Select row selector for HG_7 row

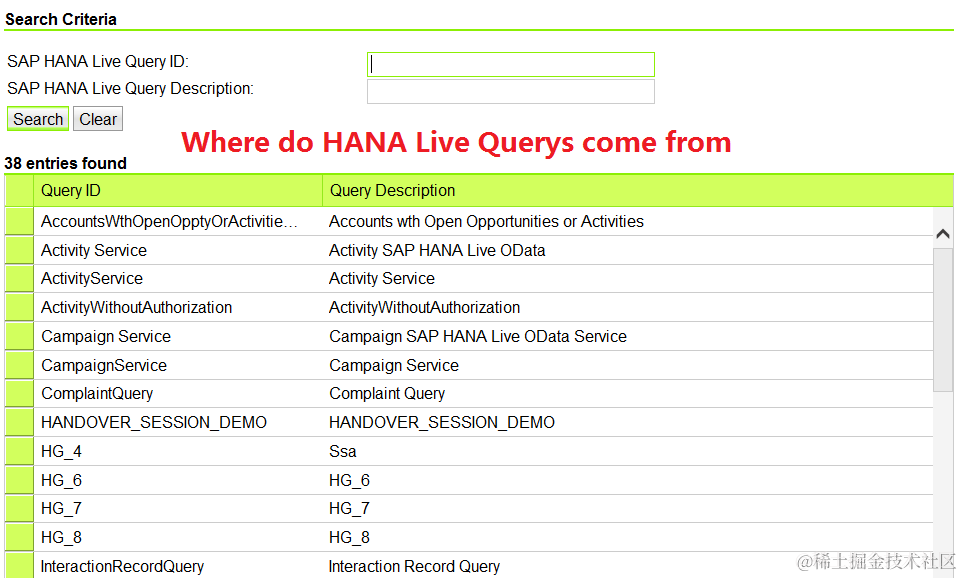(19, 508)
